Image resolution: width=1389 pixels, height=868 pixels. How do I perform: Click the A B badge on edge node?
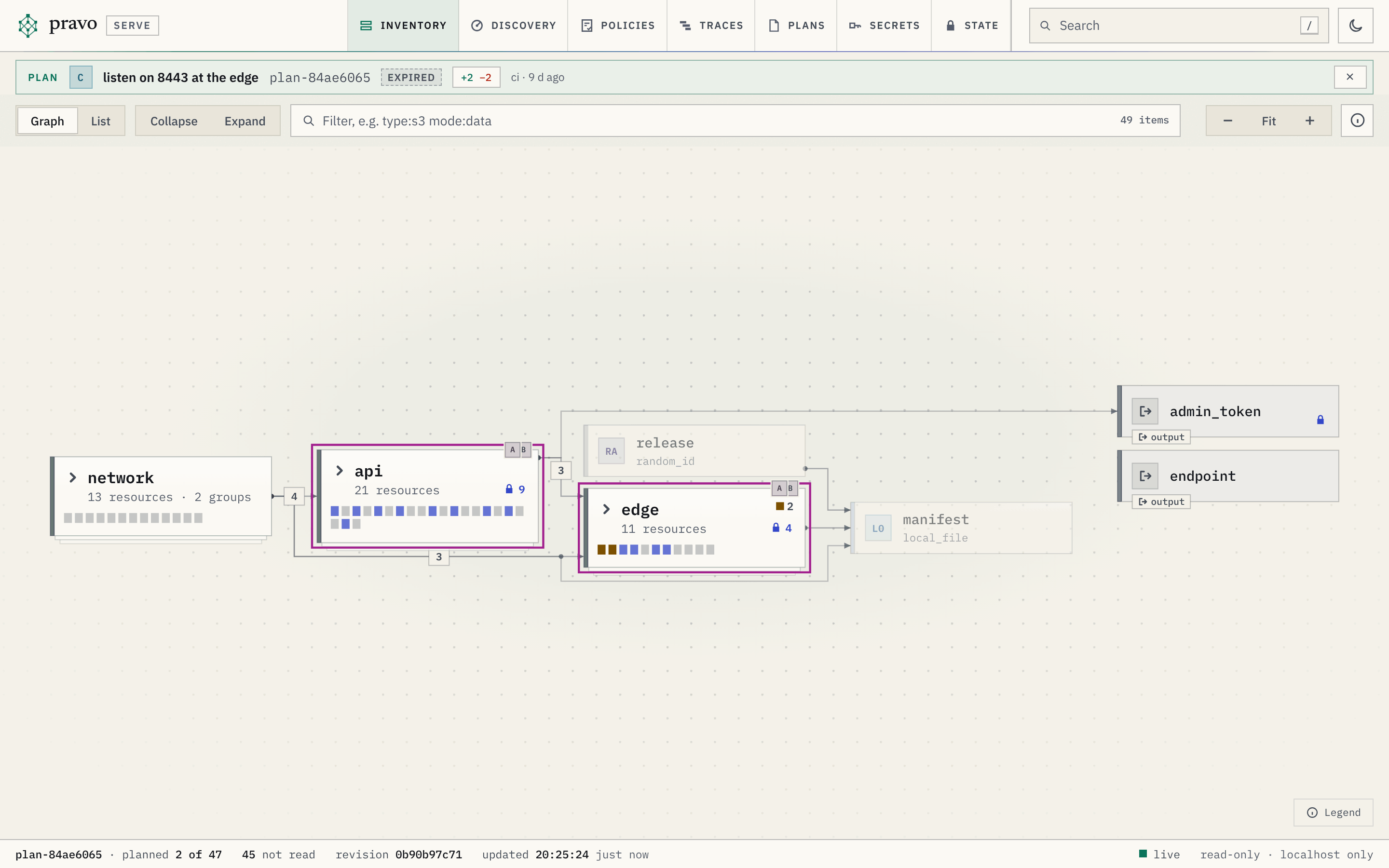[785, 488]
